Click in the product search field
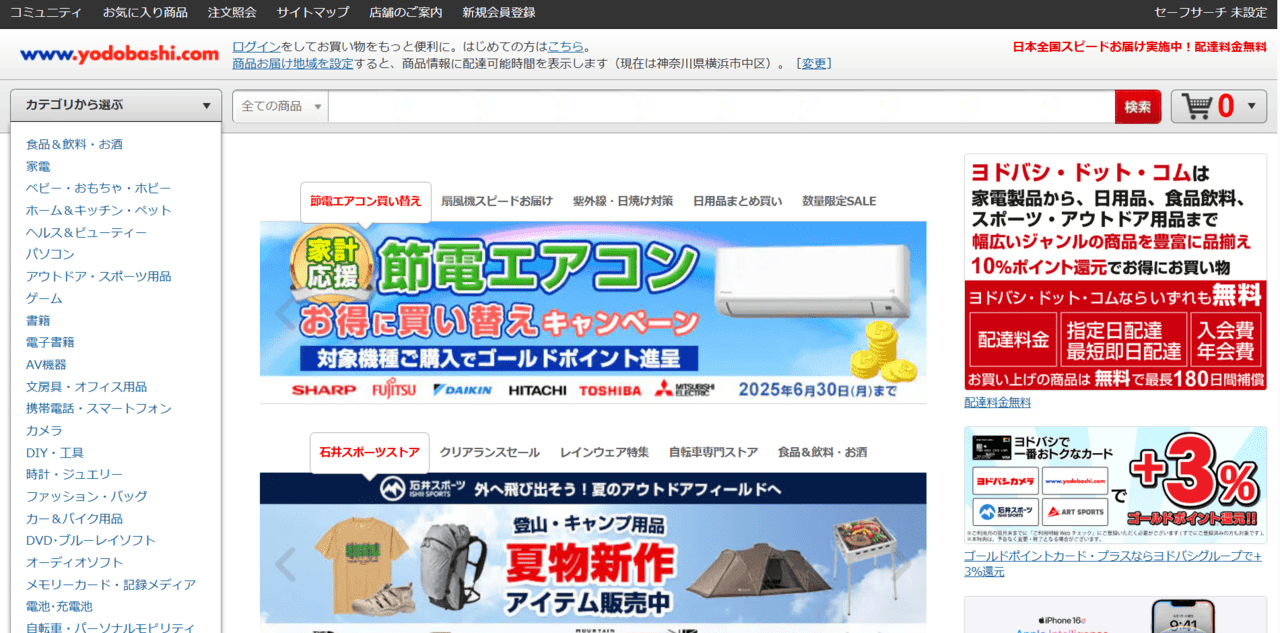This screenshot has height=633, width=1280. pos(720,106)
